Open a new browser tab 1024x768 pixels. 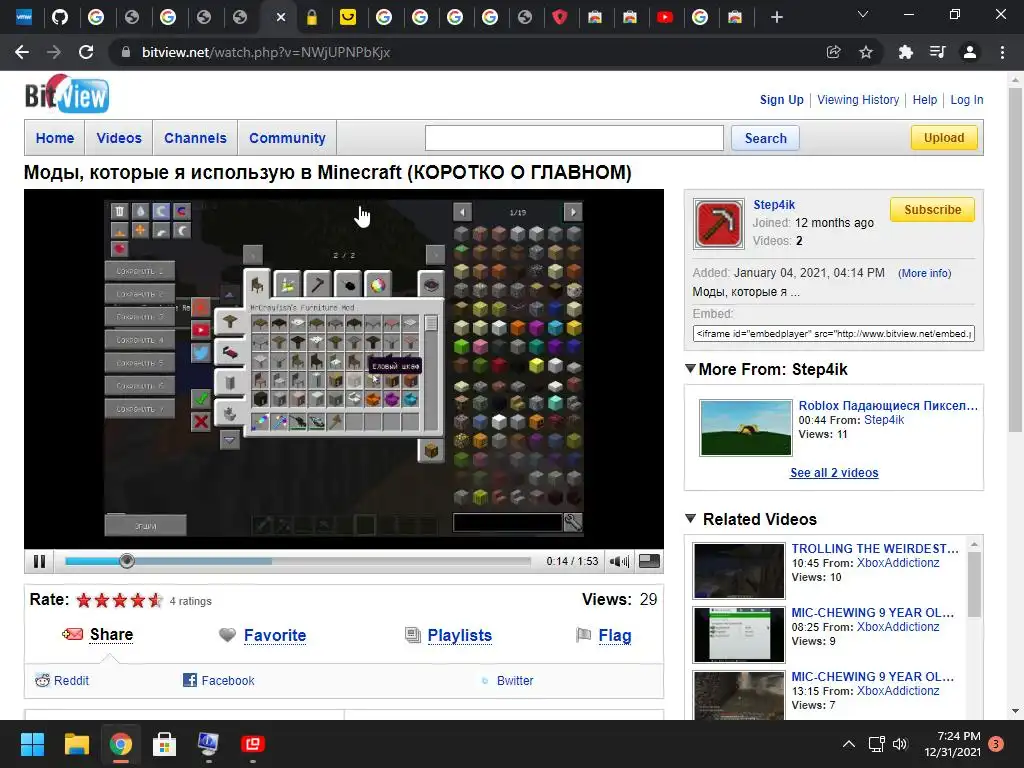pyautogui.click(x=776, y=17)
